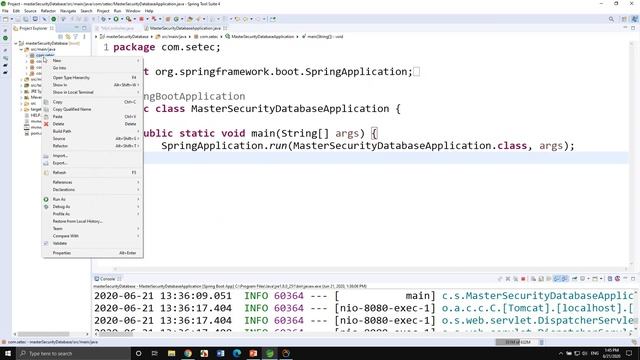Select Copy in the context menu
This screenshot has height=360, width=640.
(x=93, y=102)
